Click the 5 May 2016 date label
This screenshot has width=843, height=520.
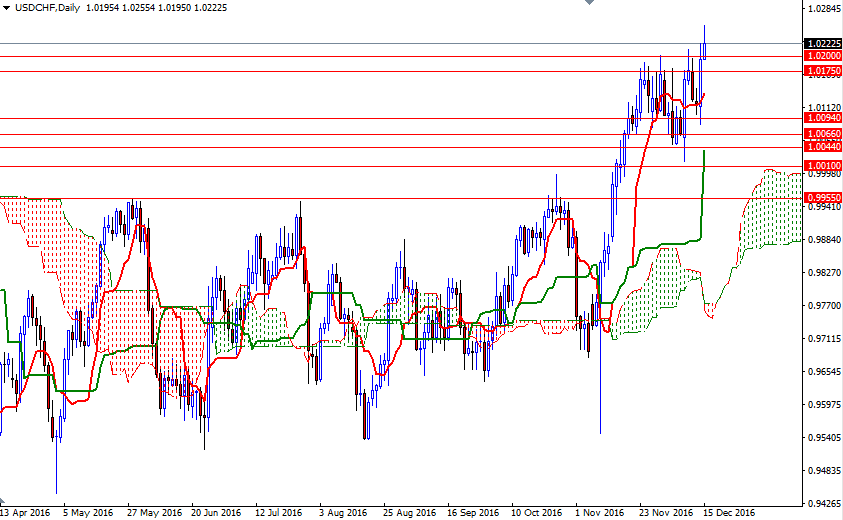coord(88,512)
